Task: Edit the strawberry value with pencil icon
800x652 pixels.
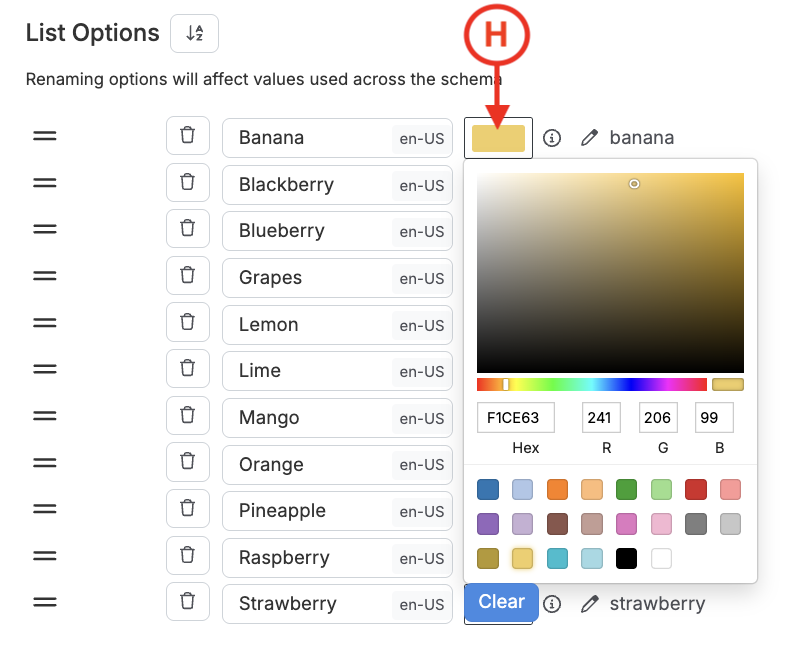Action: coord(590,604)
